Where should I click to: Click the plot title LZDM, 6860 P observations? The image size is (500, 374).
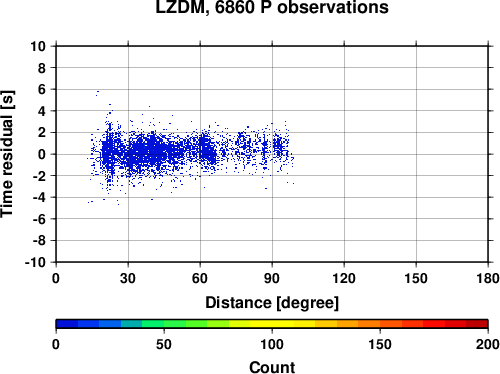272,7
